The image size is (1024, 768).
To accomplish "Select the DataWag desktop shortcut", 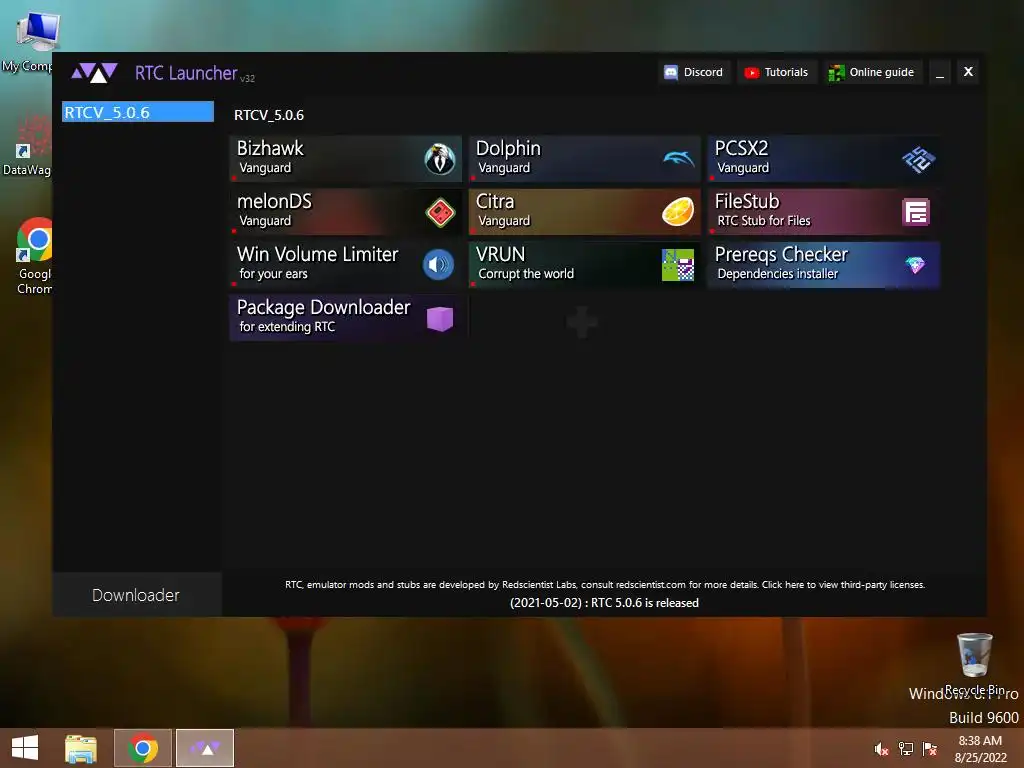I will [27, 146].
